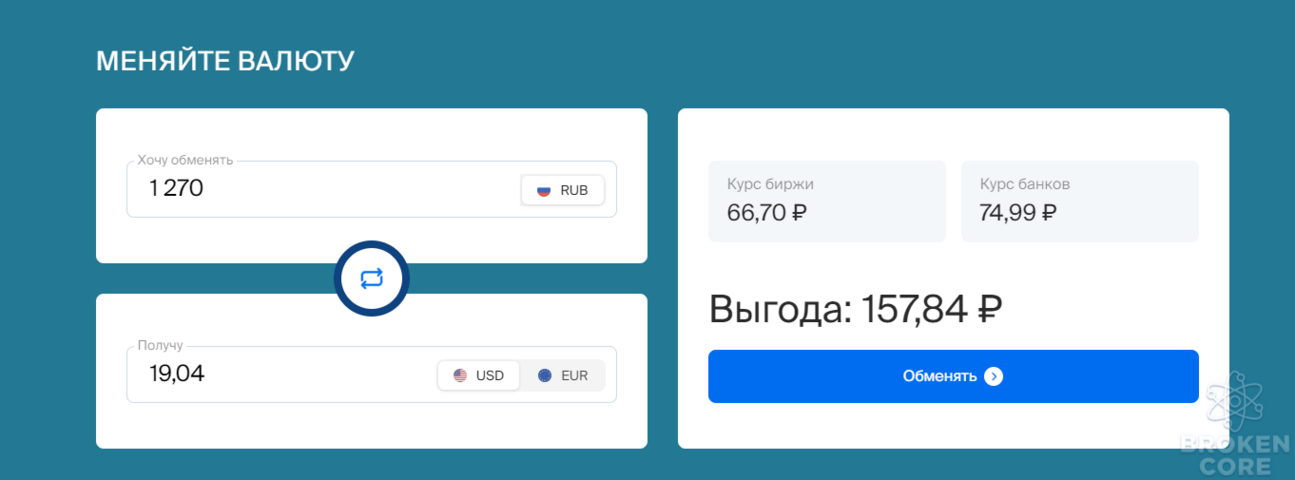Click the Курс банков rate card
Image resolution: width=1295 pixels, height=480 pixels.
(x=1080, y=201)
